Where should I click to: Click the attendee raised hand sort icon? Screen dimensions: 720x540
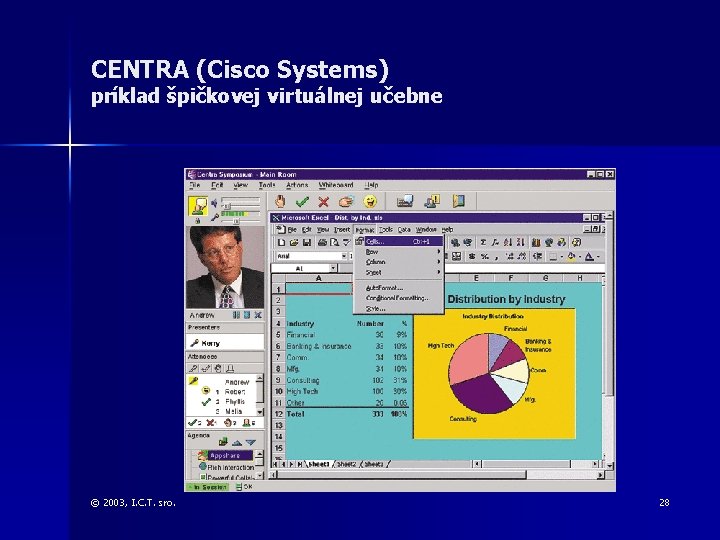click(x=218, y=368)
